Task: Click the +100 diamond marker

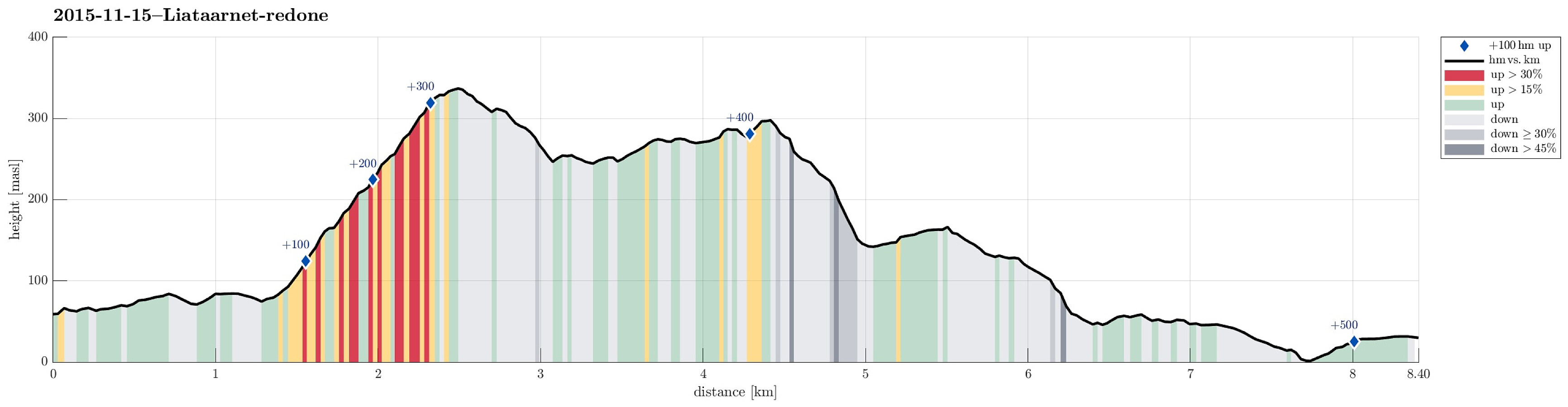Action: 306,261
